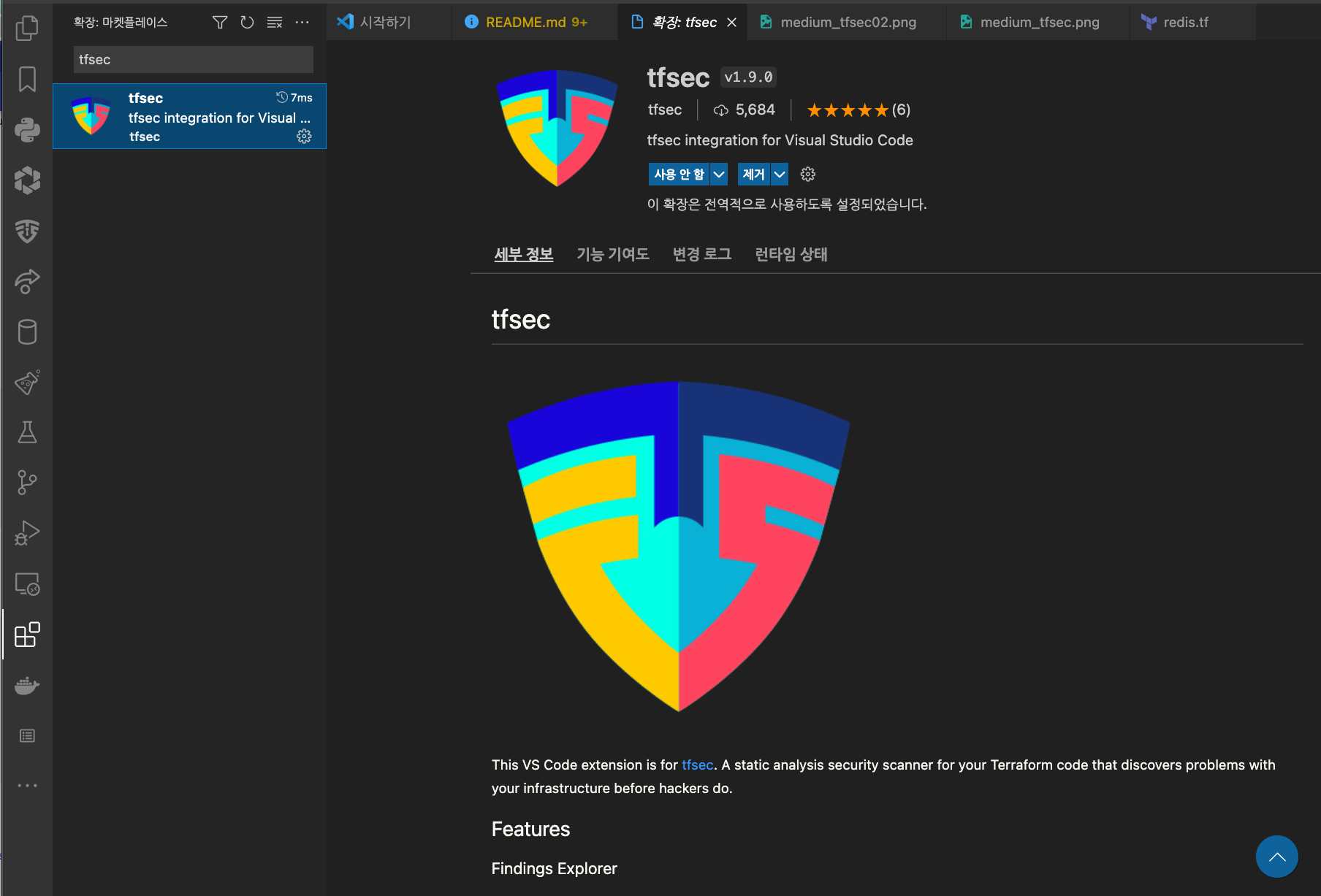Open the Extensions view icon

coord(27,635)
